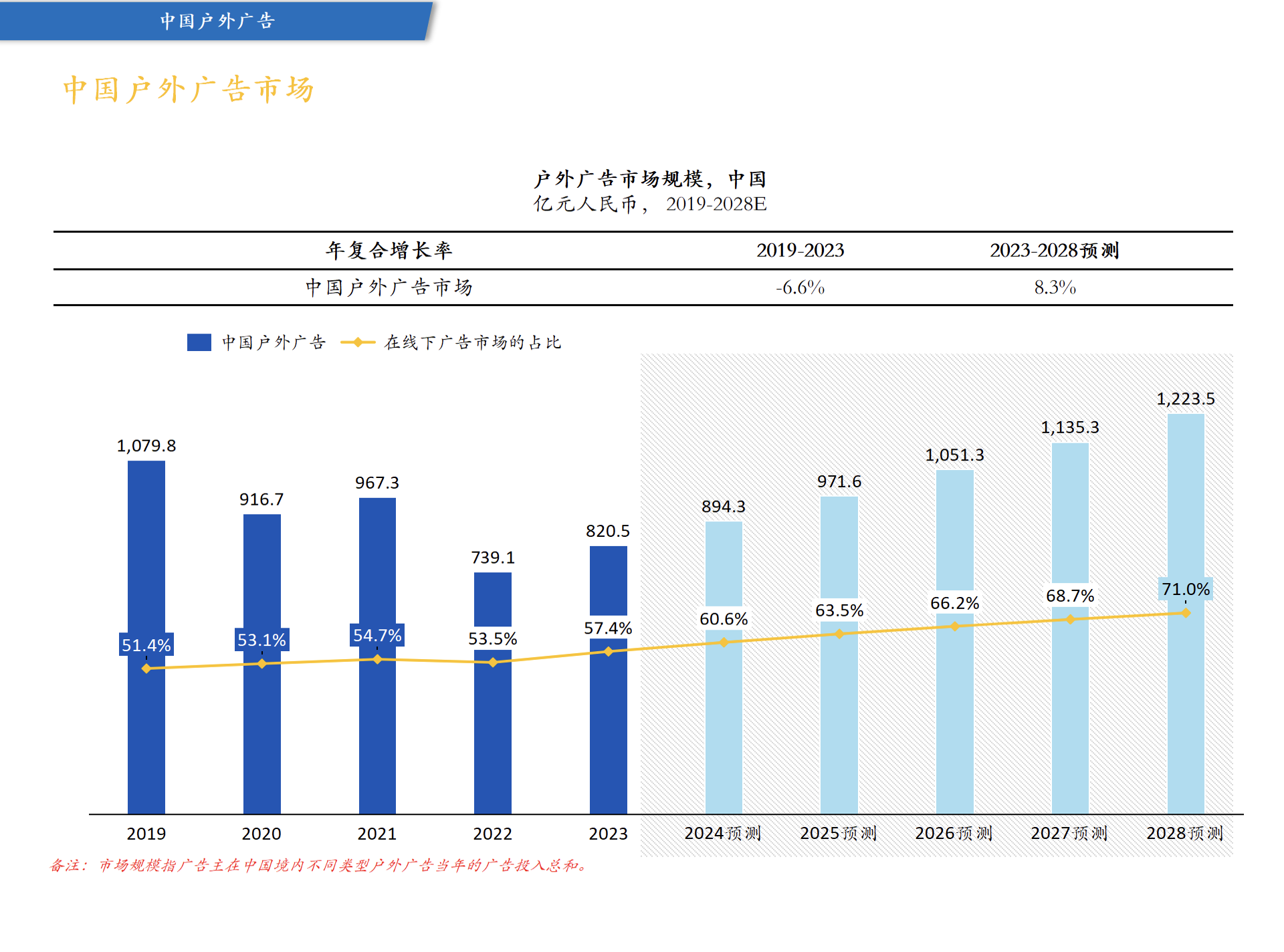The height and width of the screenshot is (952, 1284).
Task: Click the 51.4% data label
Action: pyautogui.click(x=146, y=644)
